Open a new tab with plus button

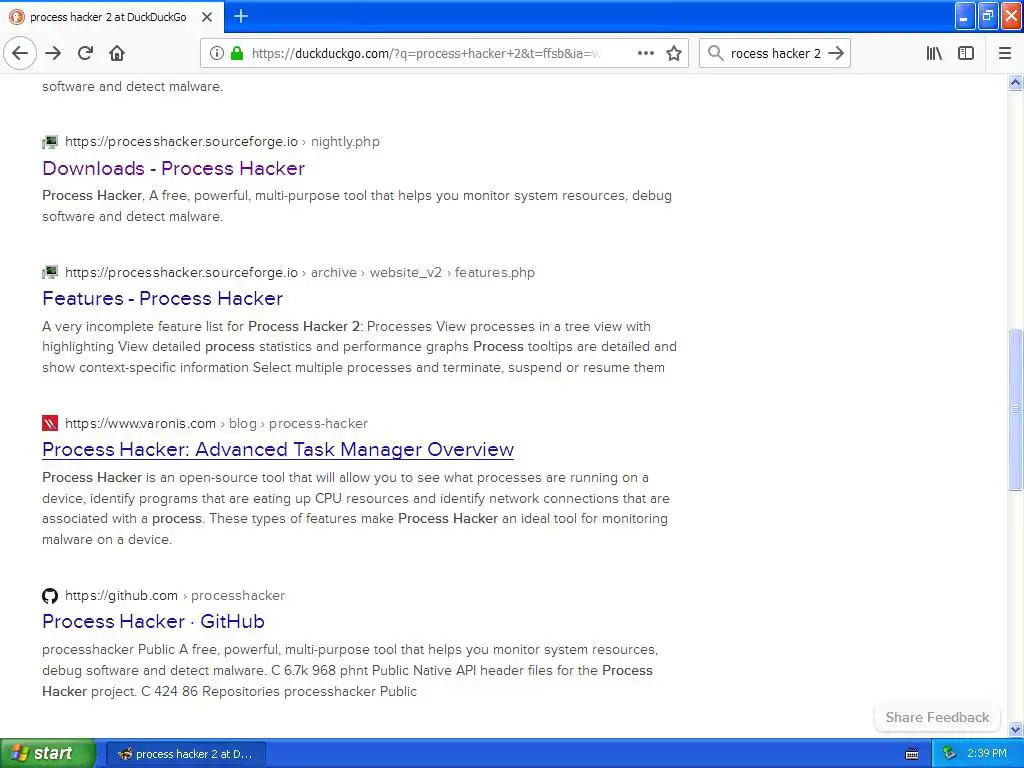point(241,16)
